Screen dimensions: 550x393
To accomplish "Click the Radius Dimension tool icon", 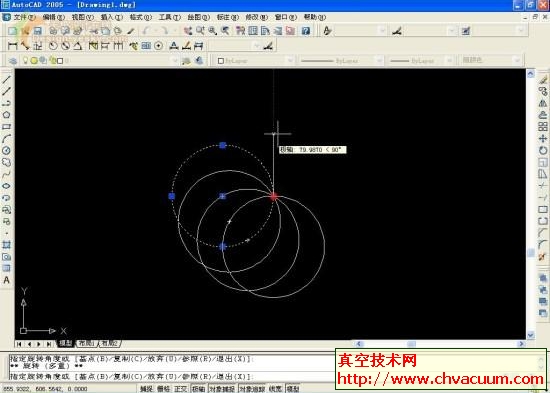I will [x=53, y=46].
